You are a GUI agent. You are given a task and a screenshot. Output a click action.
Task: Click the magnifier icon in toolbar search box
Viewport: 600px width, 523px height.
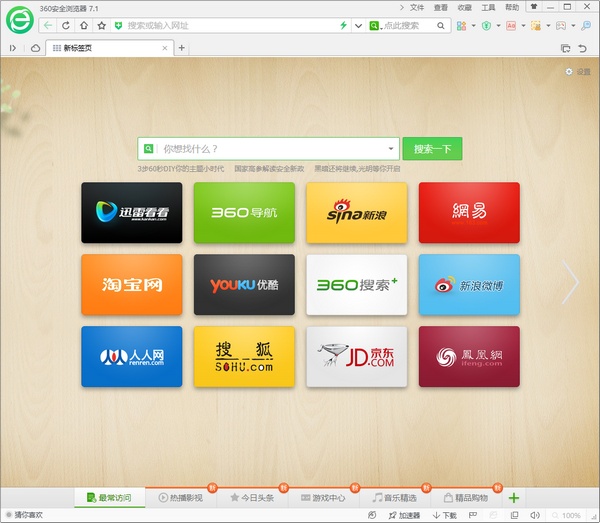441,26
